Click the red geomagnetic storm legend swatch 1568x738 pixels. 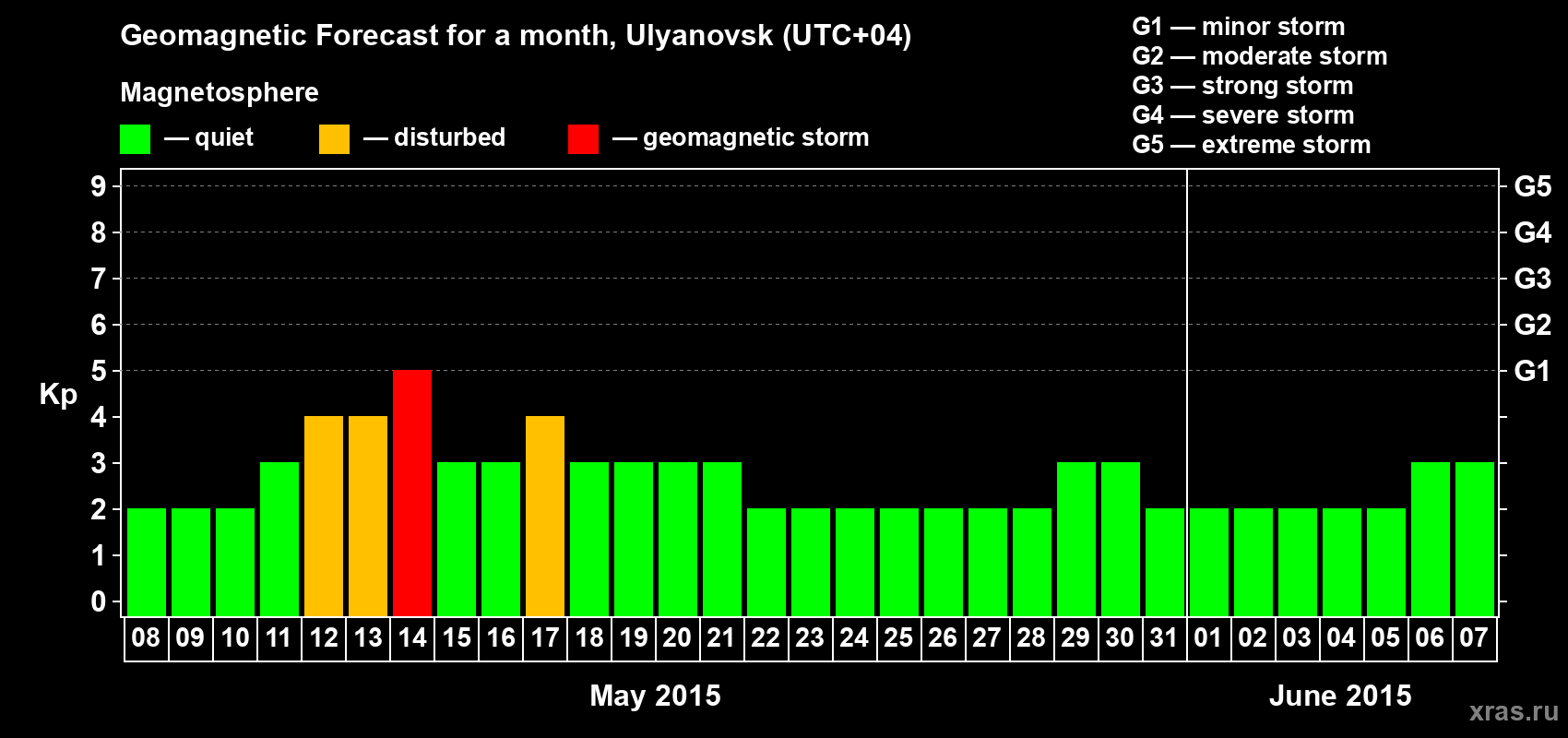[583, 139]
